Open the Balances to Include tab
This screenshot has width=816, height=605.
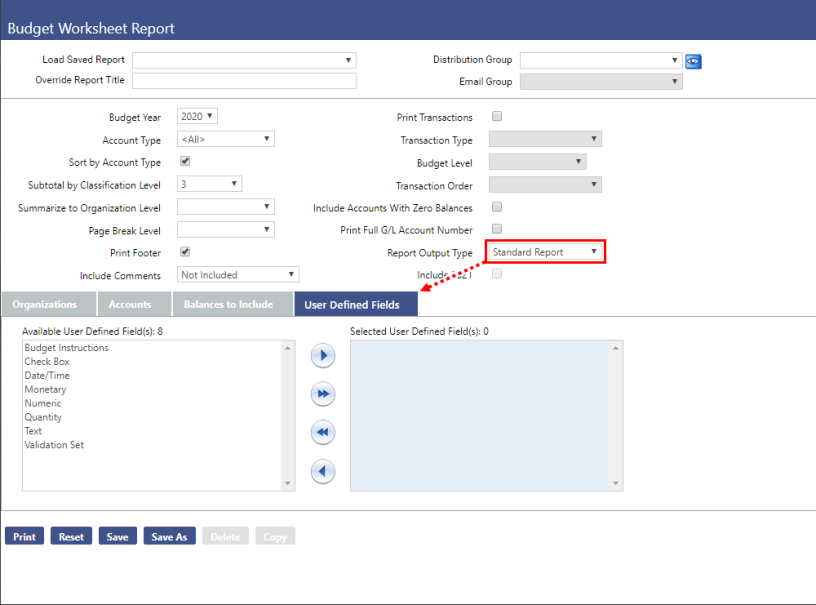tap(228, 304)
